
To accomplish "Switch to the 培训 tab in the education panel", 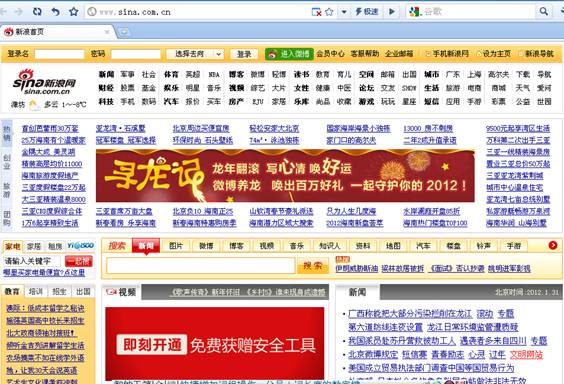I will pos(36,292).
